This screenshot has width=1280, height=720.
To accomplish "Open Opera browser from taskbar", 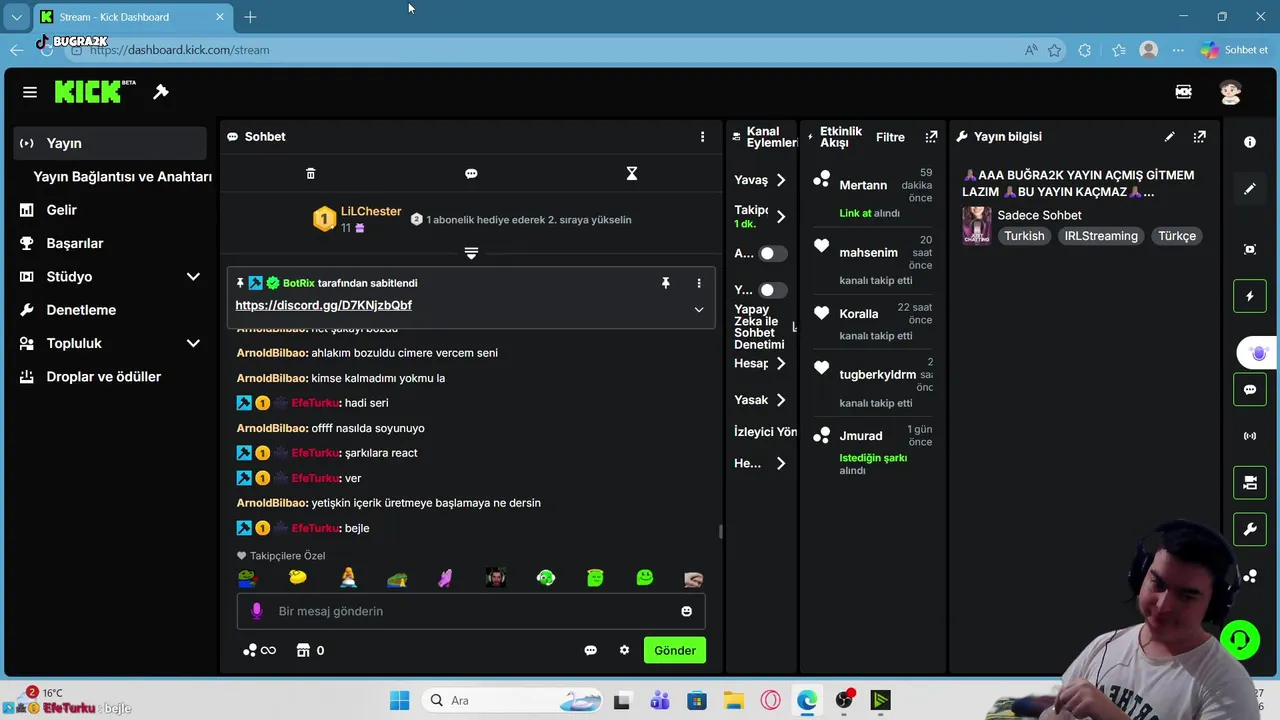I will pyautogui.click(x=771, y=700).
